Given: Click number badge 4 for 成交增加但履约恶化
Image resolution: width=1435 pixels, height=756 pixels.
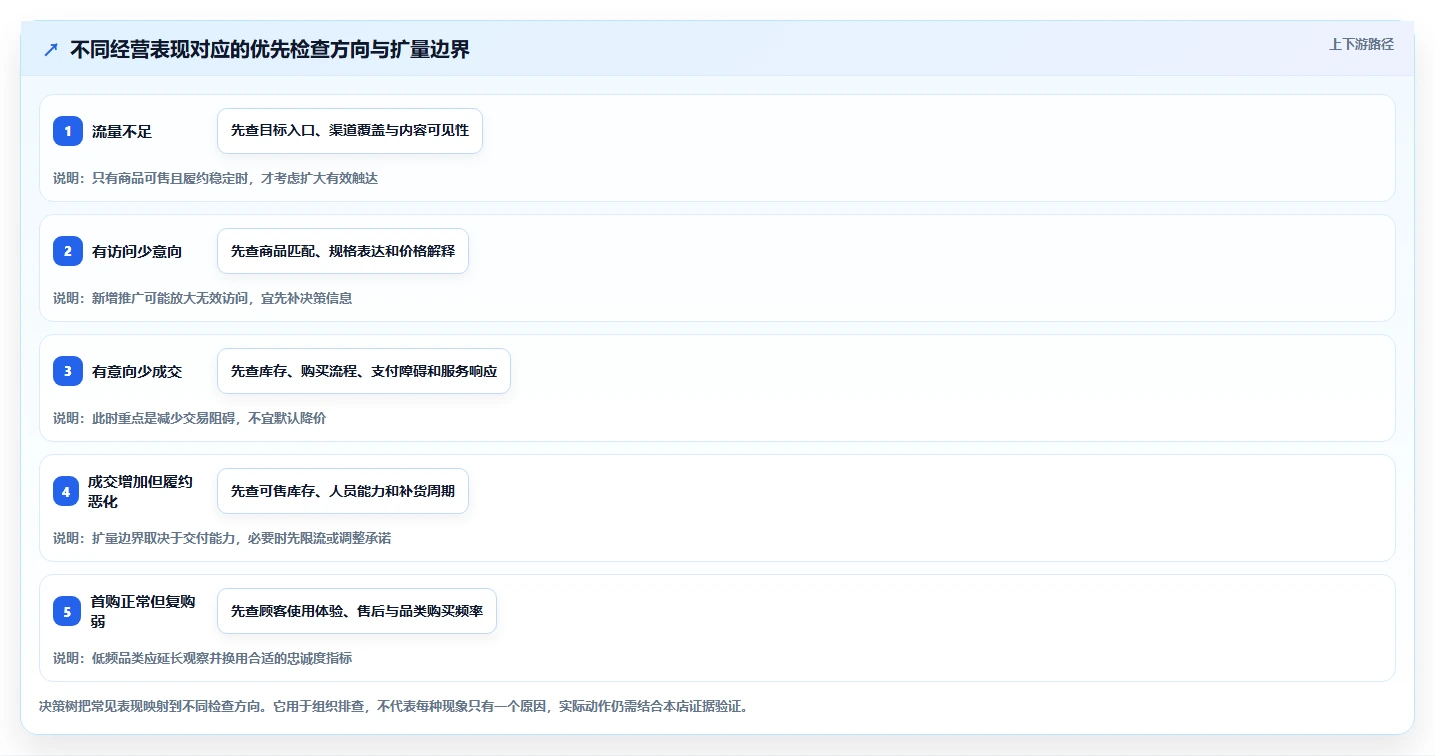Looking at the screenshot, I should pos(66,491).
